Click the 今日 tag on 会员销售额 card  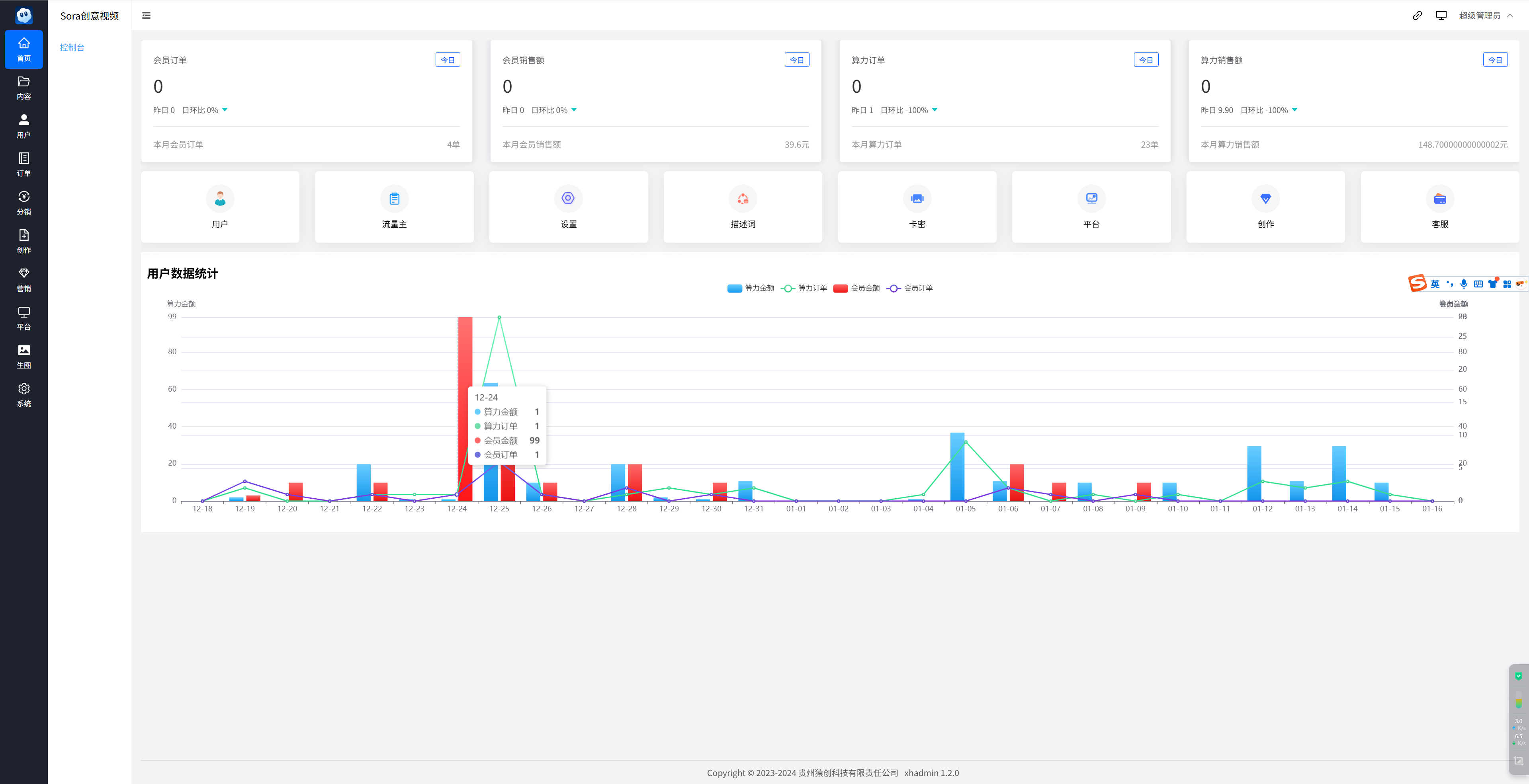[x=796, y=60]
